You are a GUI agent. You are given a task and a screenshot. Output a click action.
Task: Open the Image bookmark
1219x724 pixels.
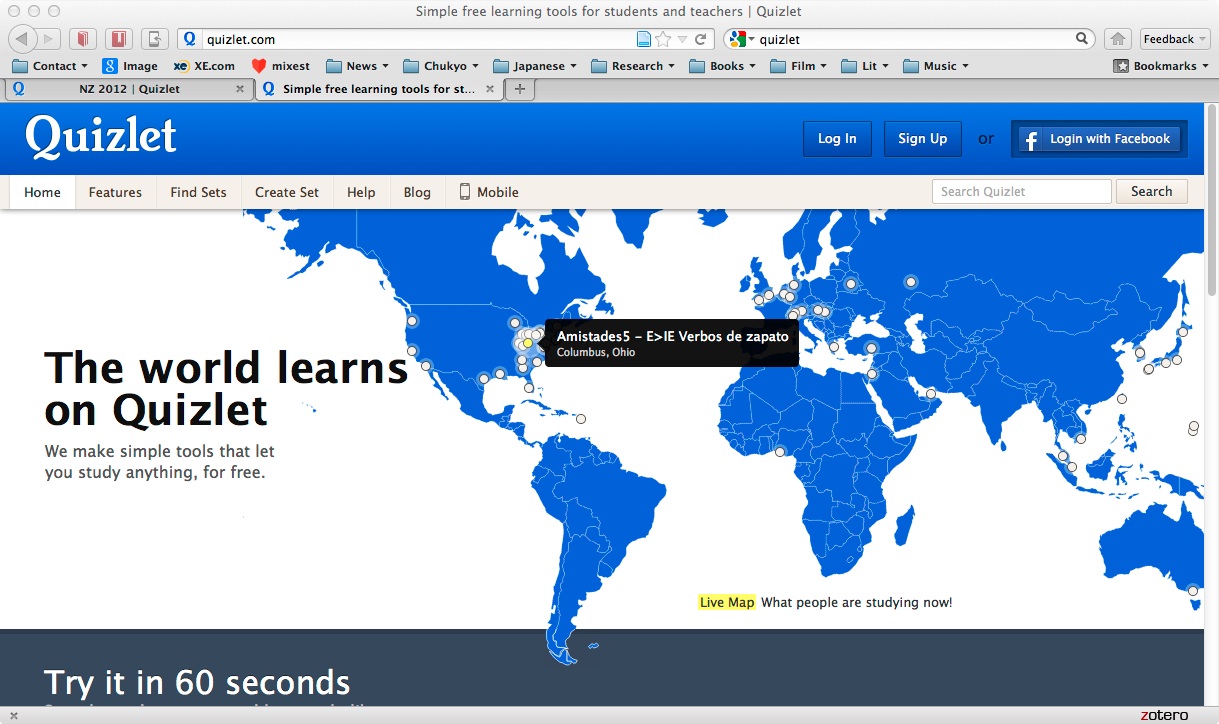(130, 66)
